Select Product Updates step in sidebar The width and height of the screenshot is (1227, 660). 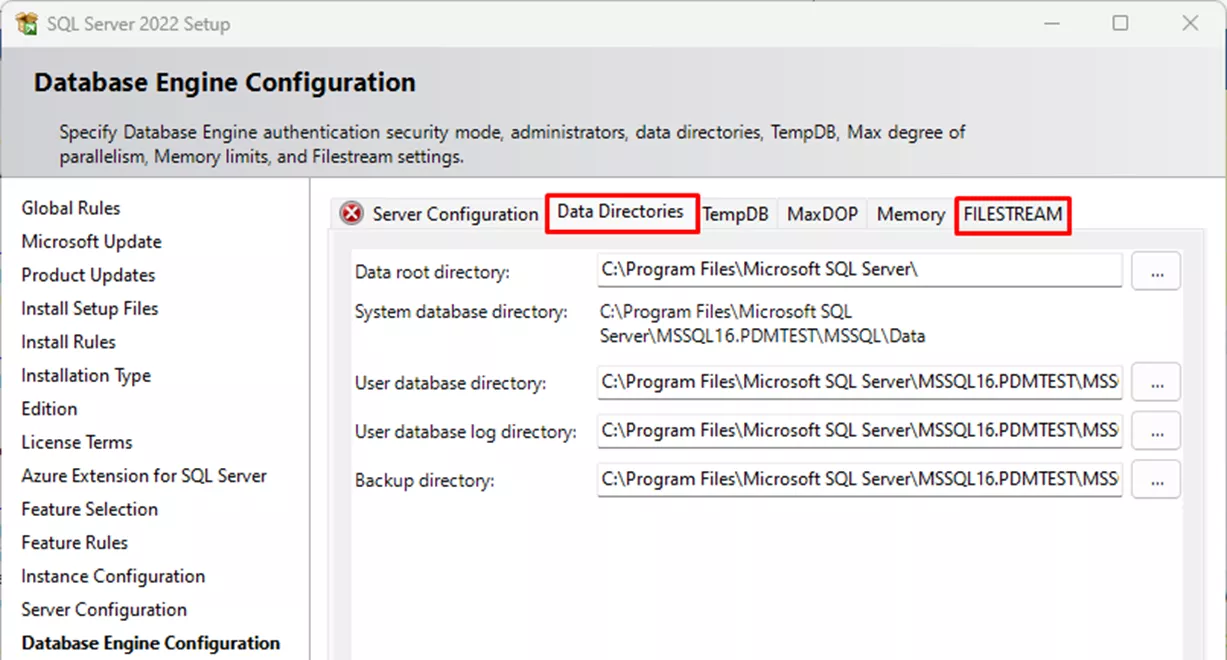pyautogui.click(x=88, y=275)
